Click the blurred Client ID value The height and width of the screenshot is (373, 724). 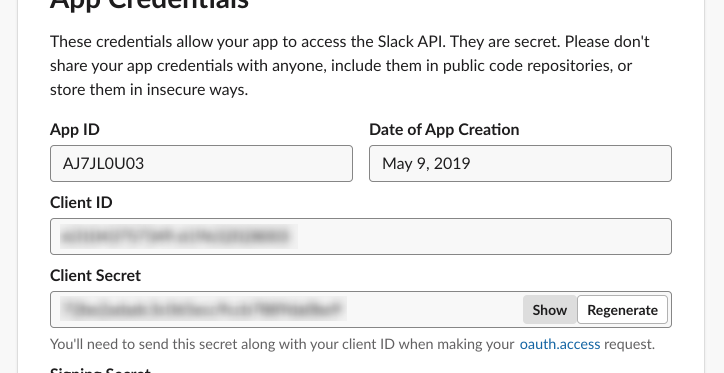[179, 236]
